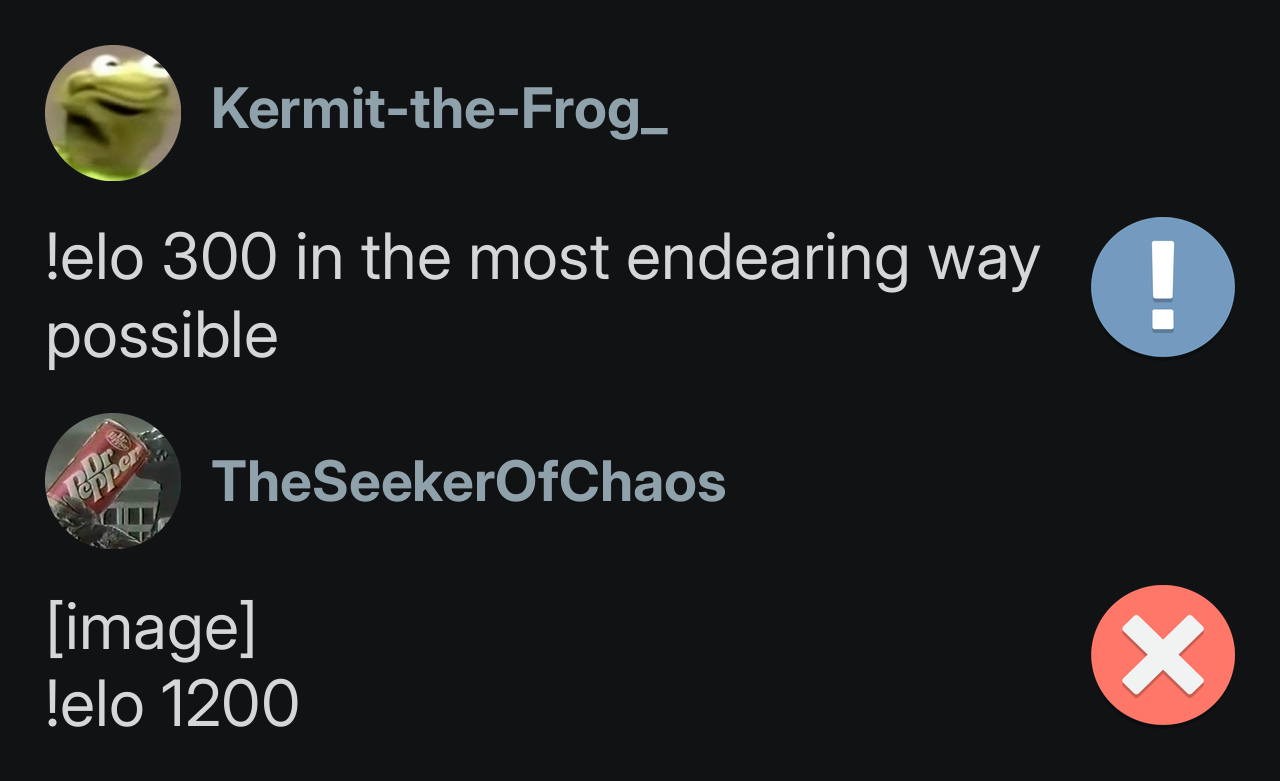Click the "!elo 1200" command text
The width and height of the screenshot is (1280, 781).
coord(172,703)
